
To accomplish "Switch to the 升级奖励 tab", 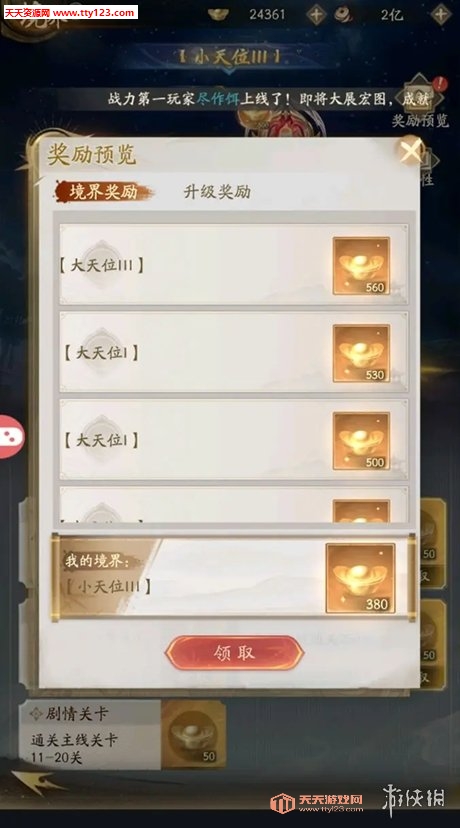I will [217, 192].
